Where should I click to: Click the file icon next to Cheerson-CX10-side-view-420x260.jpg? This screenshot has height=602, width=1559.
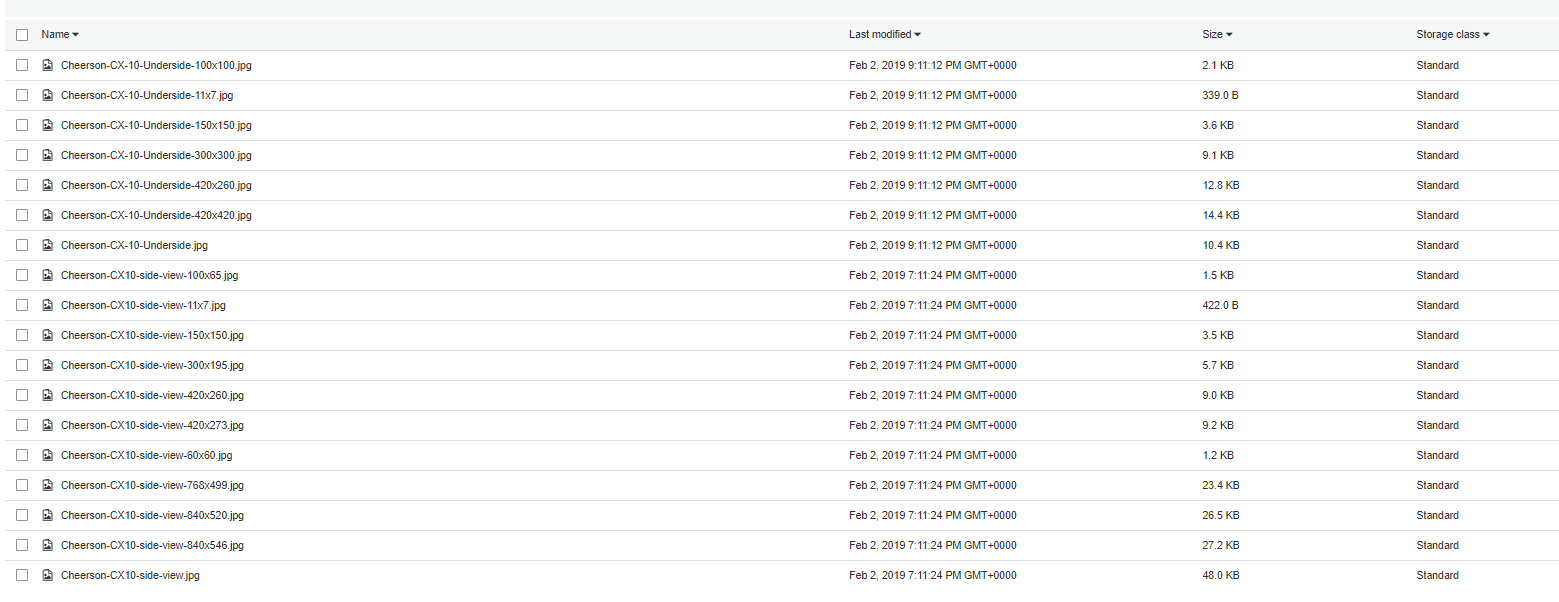pos(47,394)
